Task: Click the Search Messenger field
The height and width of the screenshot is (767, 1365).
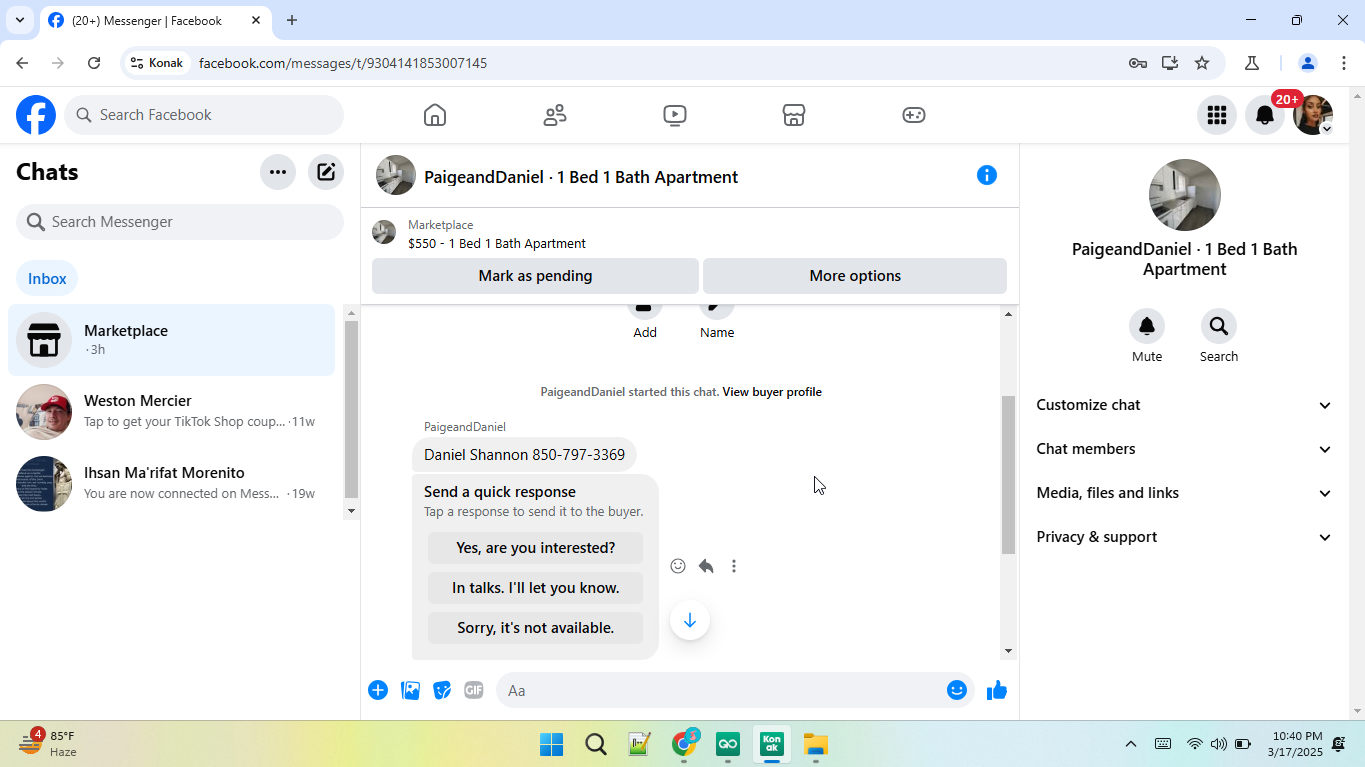Action: (180, 222)
